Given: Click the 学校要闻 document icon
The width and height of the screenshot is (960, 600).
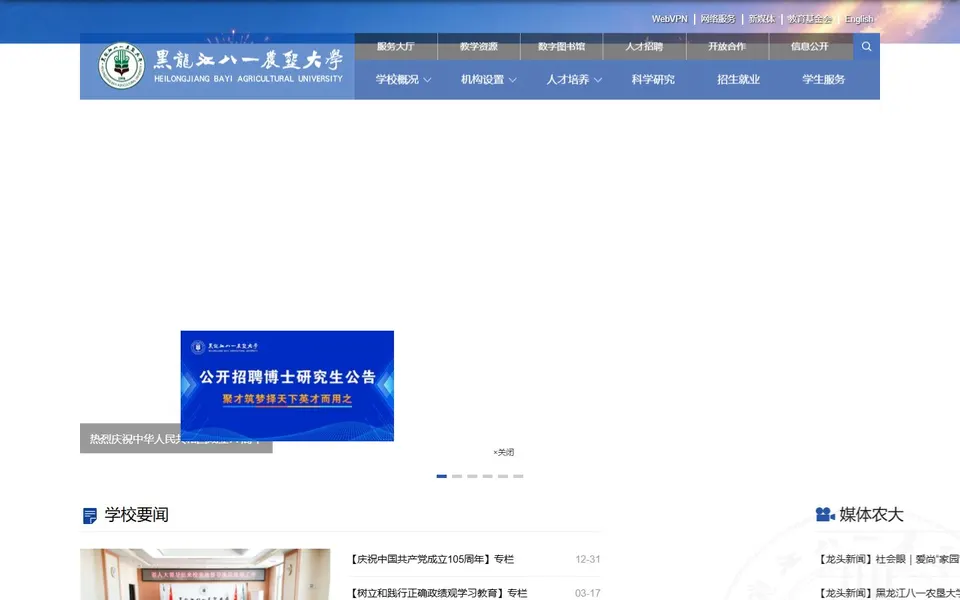Looking at the screenshot, I should point(89,516).
